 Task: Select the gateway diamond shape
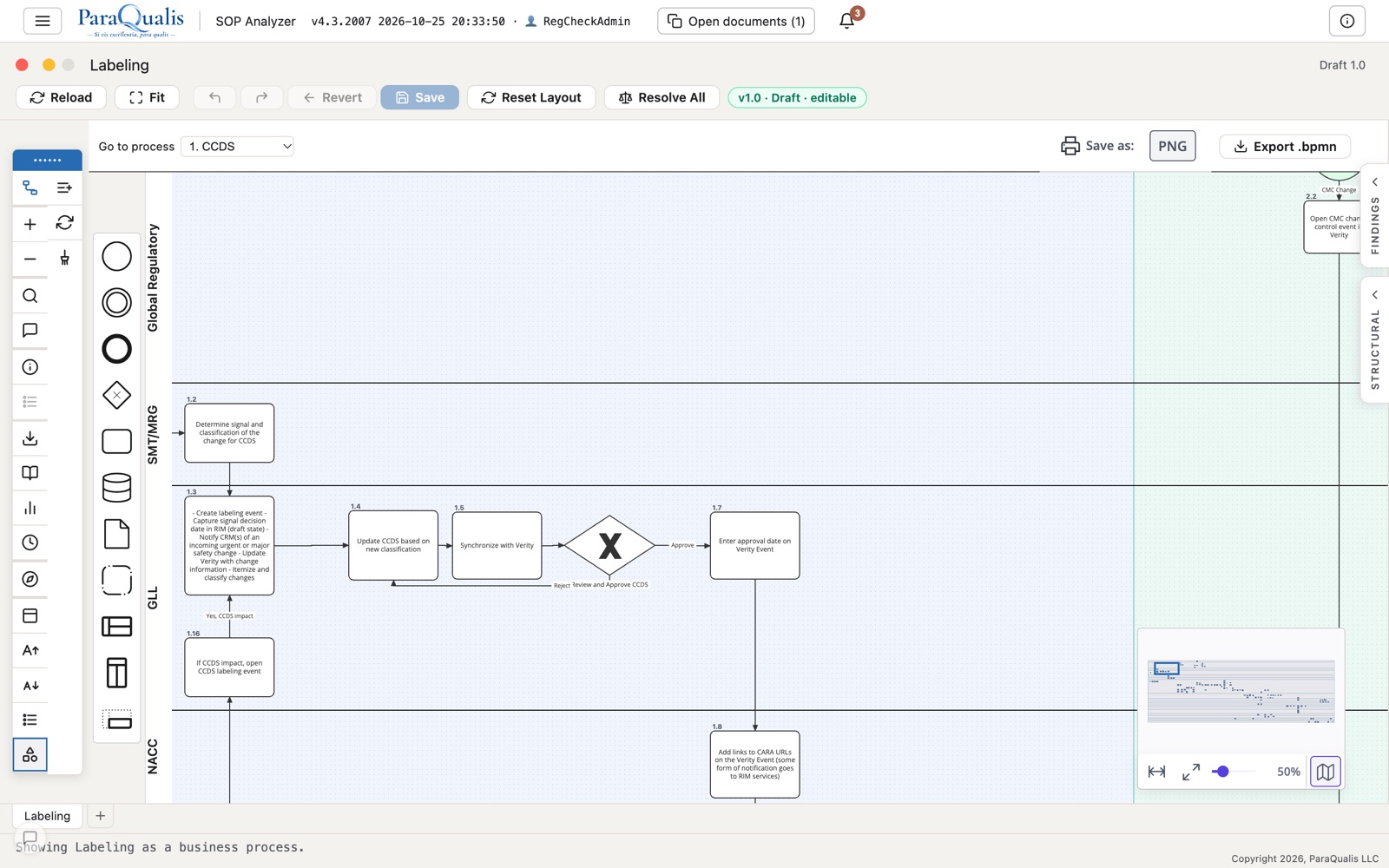point(116,395)
